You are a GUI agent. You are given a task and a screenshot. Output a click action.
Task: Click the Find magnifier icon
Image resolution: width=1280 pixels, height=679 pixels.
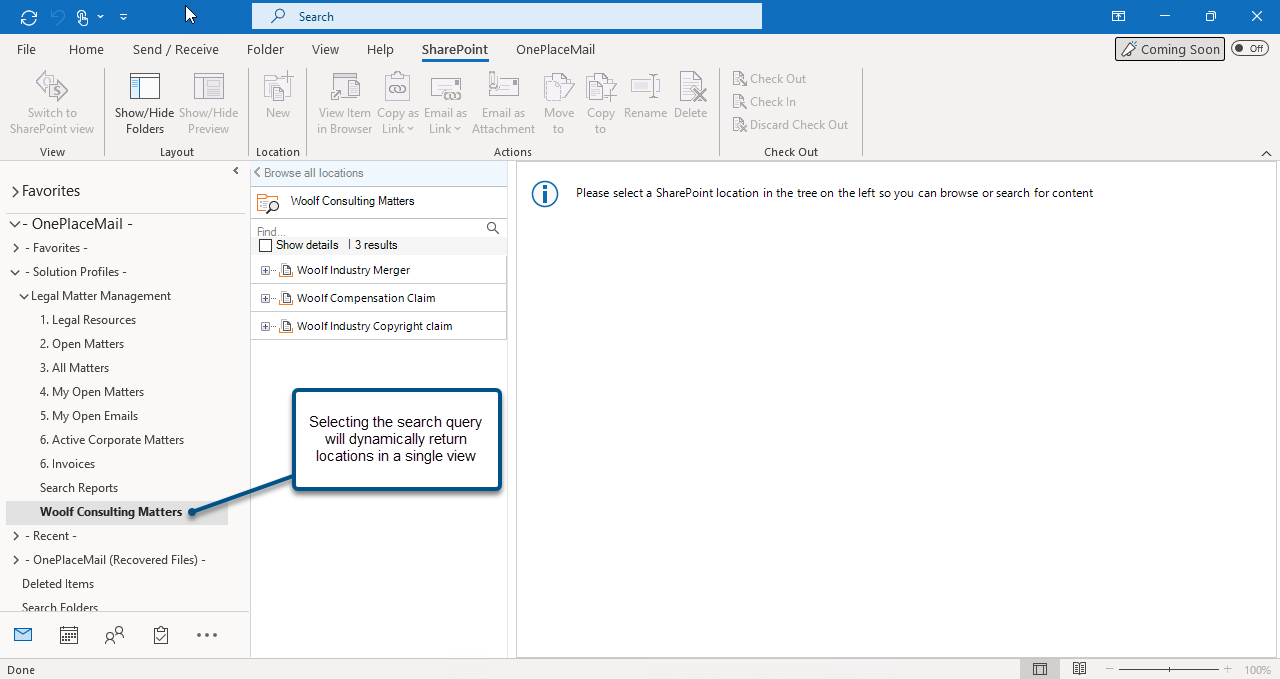point(493,229)
